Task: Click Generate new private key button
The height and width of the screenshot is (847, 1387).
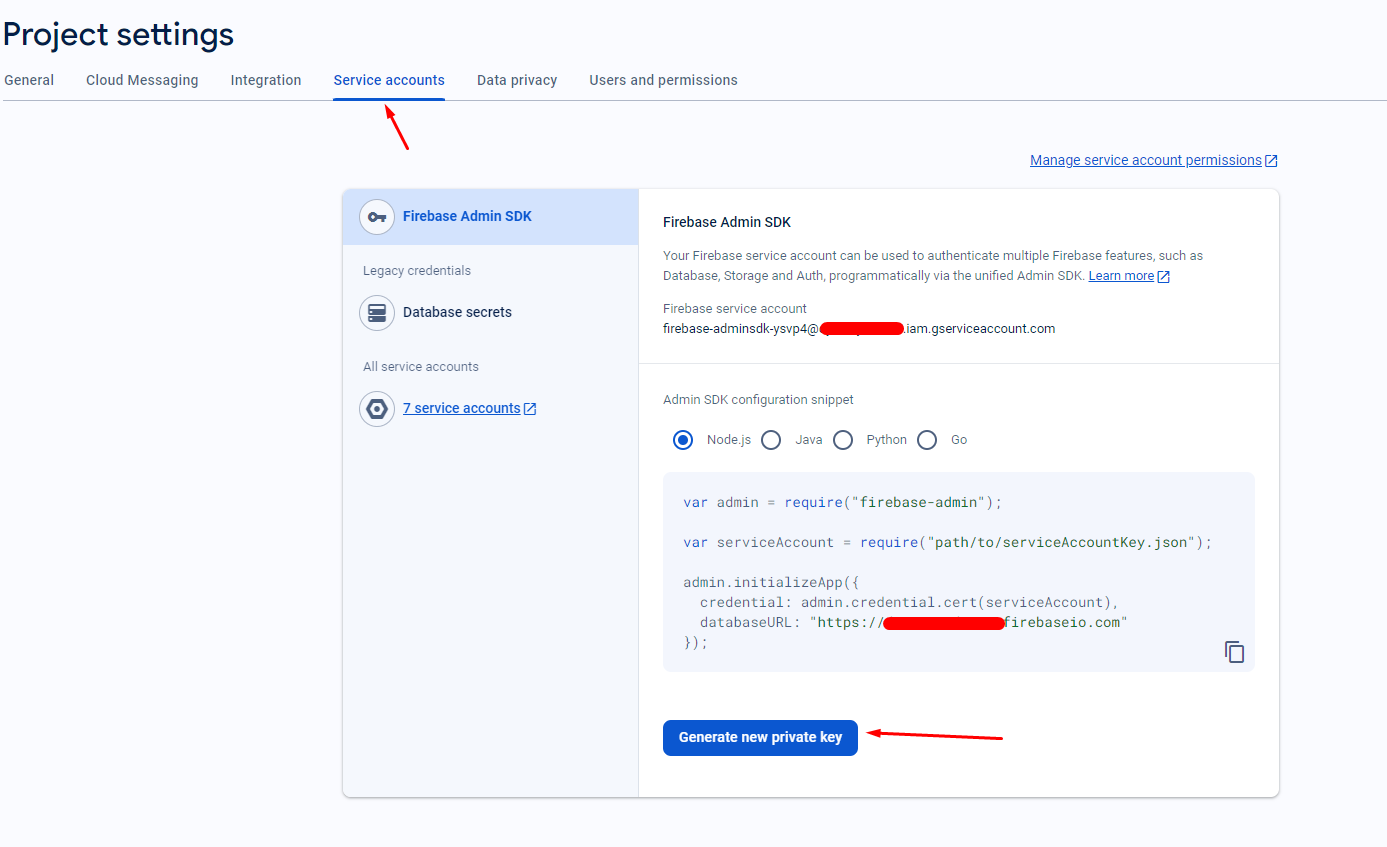Action: click(760, 738)
